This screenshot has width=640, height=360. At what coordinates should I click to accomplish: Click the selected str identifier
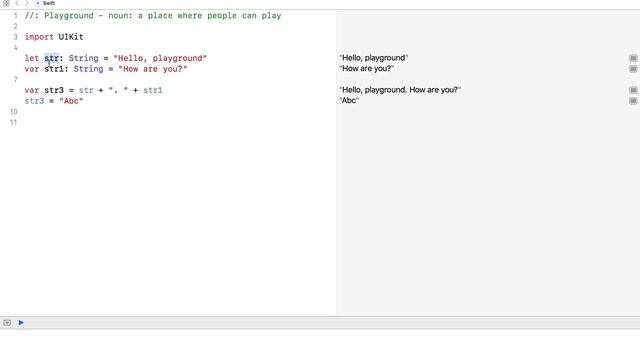[51, 58]
